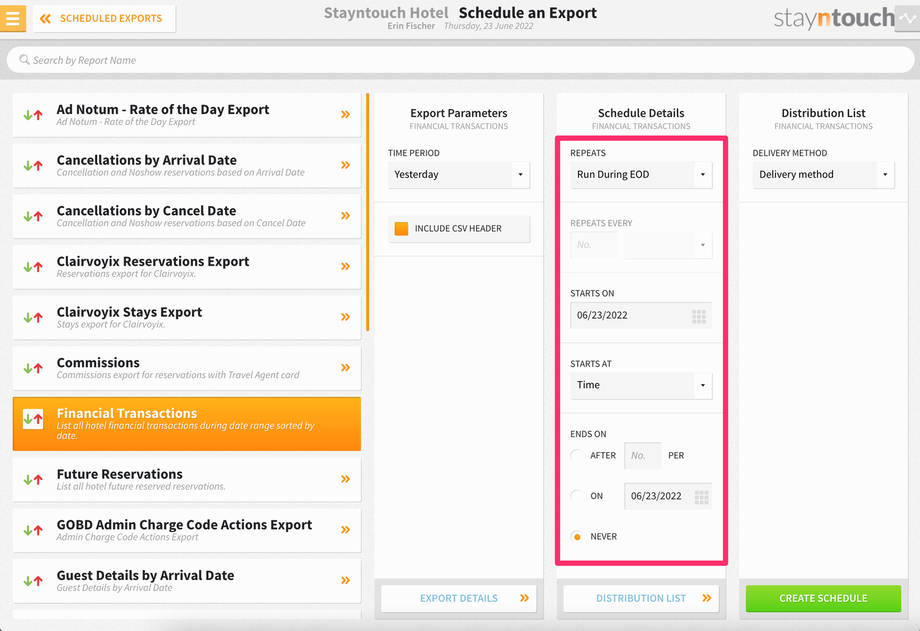Open the Time Period dropdown showing Yesterday
Viewport: 920px width, 631px height.
[459, 174]
